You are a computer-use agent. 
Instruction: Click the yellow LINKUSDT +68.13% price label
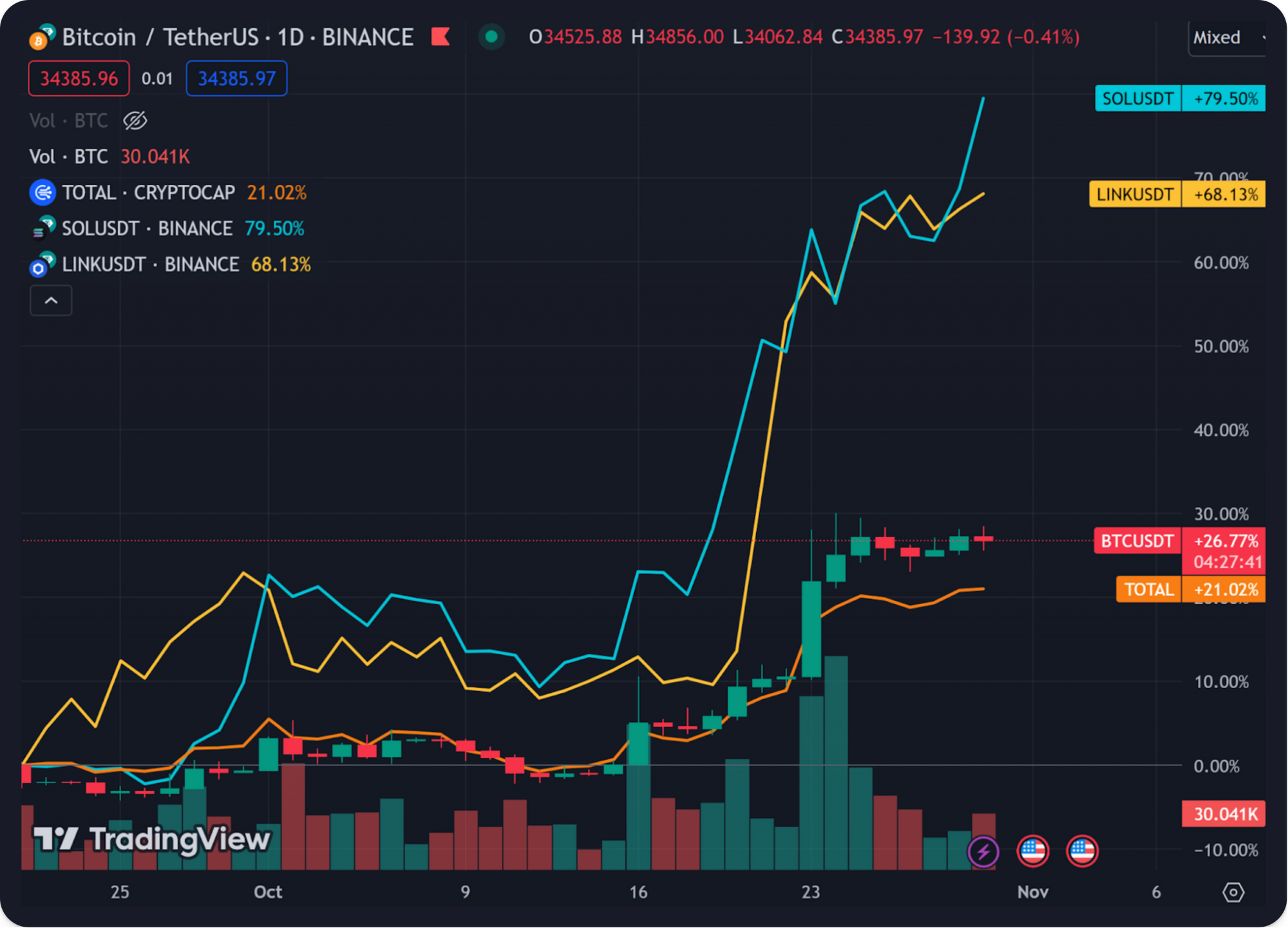1177,194
